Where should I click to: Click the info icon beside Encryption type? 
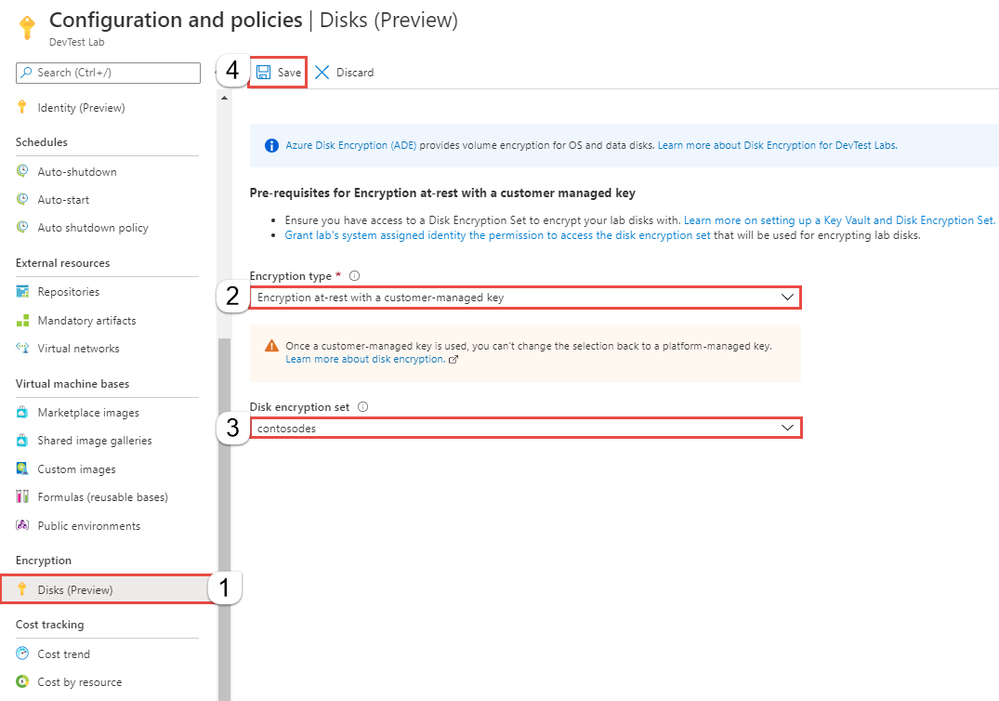coord(355,276)
